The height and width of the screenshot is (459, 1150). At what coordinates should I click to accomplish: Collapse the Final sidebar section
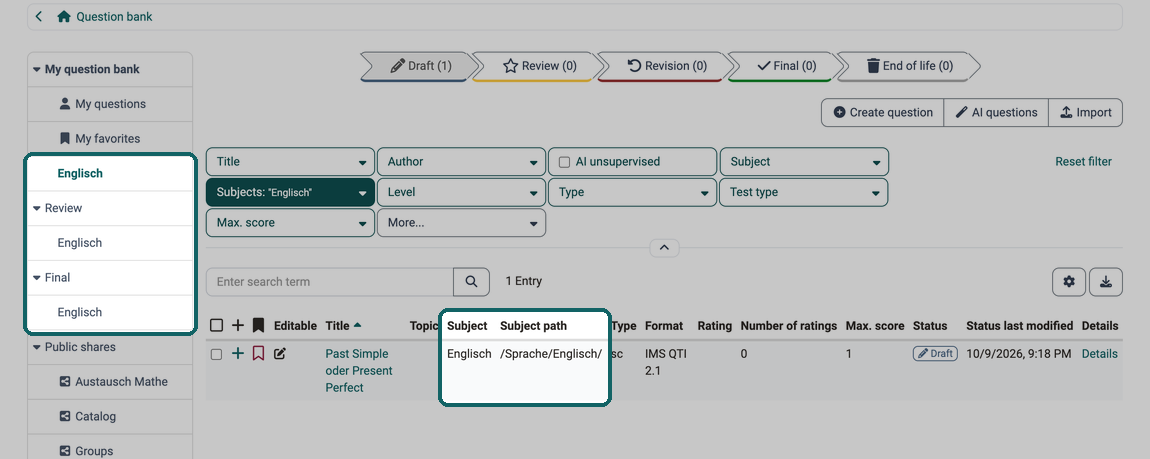37,278
